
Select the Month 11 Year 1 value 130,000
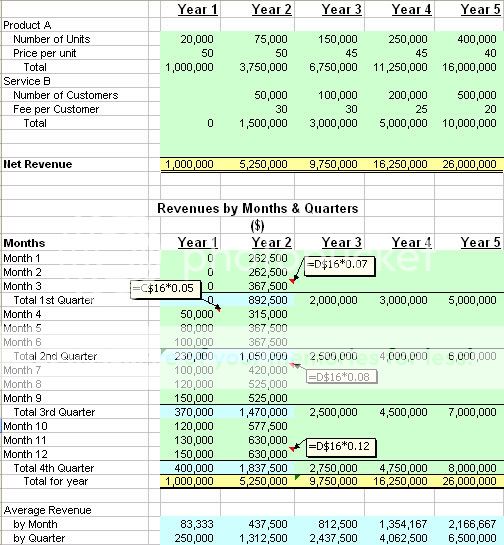coord(194,440)
